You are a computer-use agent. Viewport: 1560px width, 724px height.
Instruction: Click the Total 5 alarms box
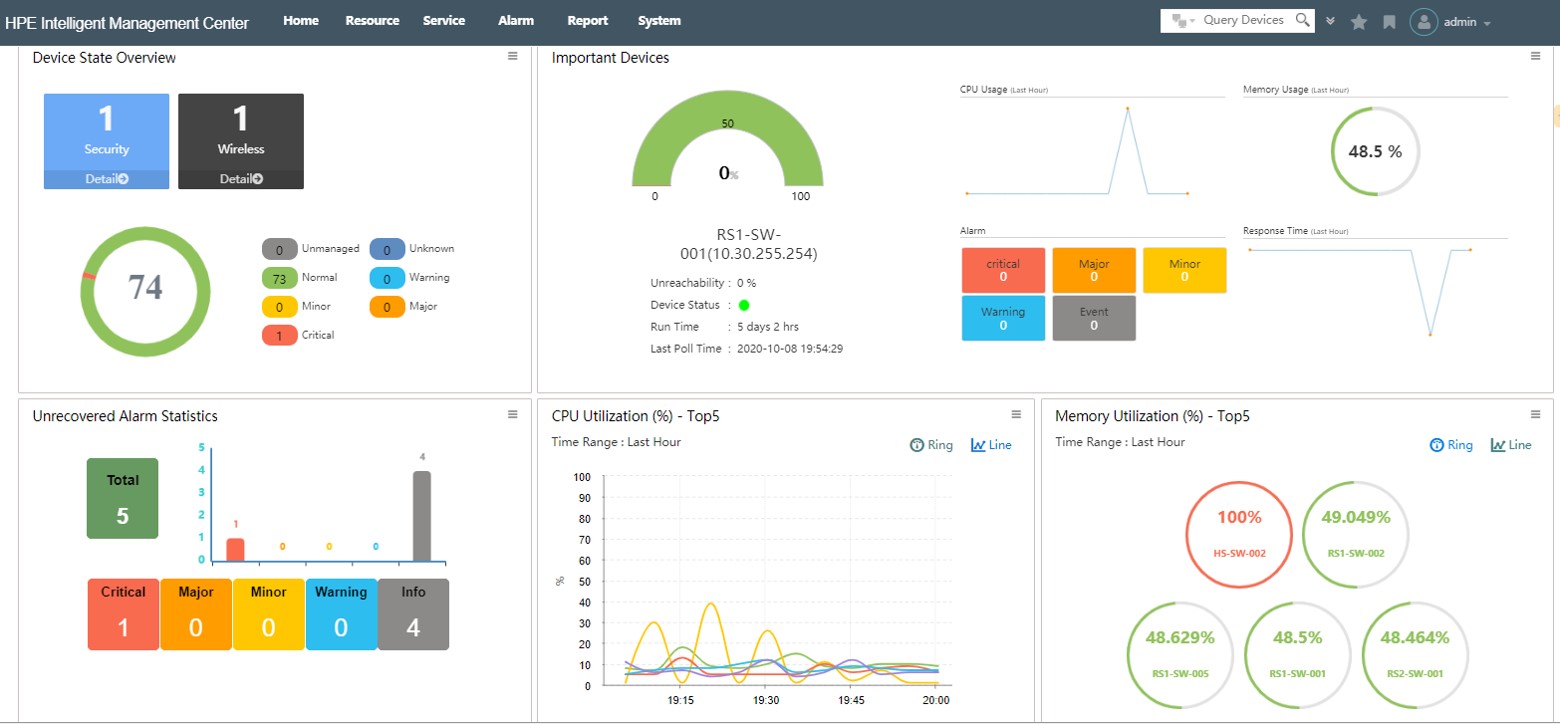(122, 498)
